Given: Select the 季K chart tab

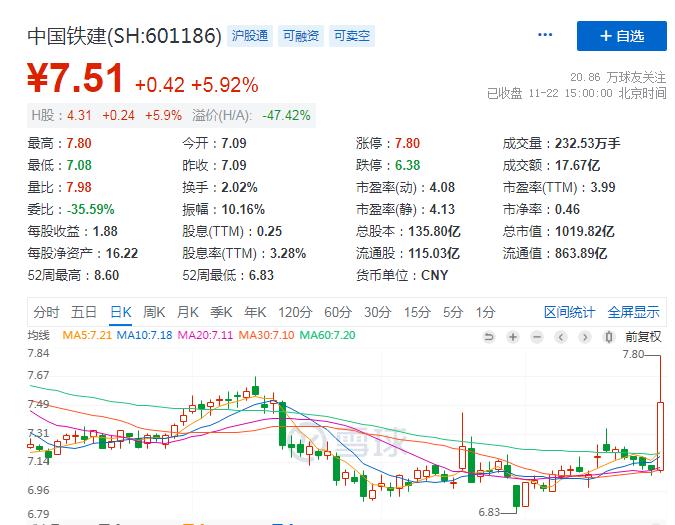Looking at the screenshot, I should coord(221,312).
